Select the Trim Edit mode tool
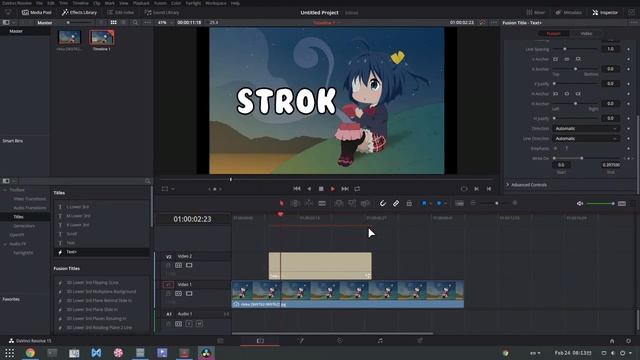Viewport: 640px width, 360px height. coord(295,203)
